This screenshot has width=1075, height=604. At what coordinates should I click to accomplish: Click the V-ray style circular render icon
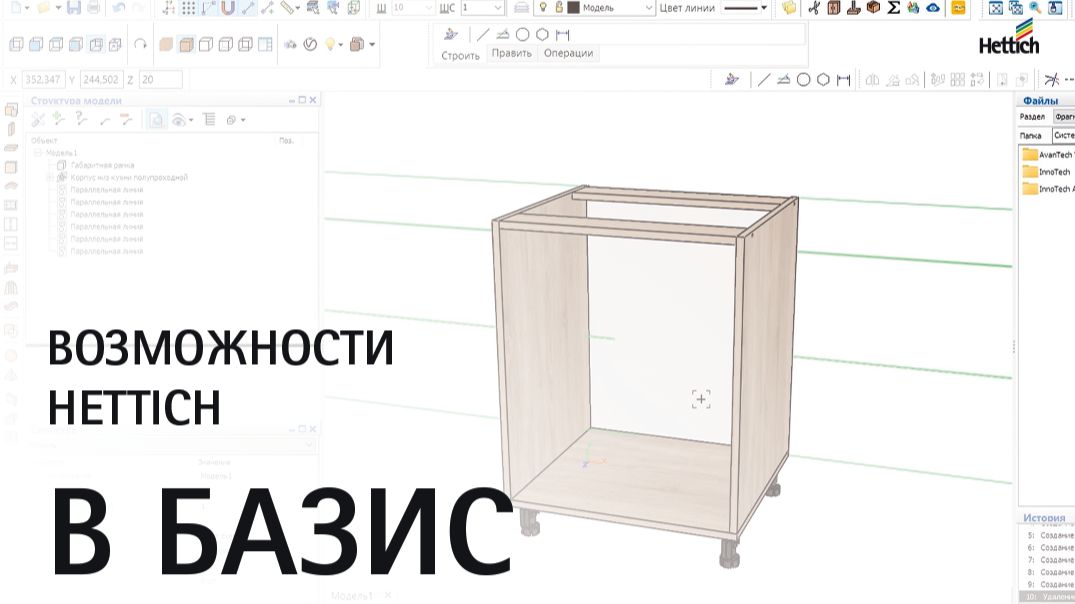point(311,45)
